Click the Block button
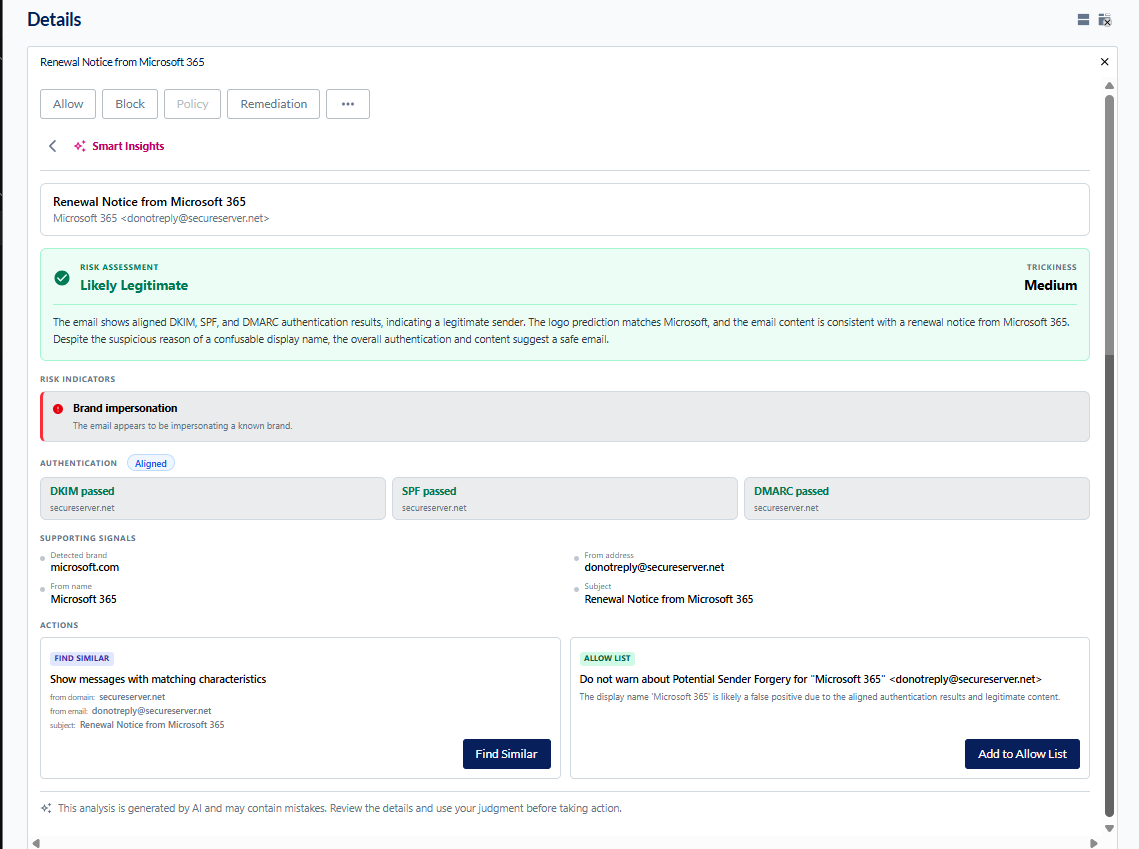1139x849 pixels. point(130,104)
